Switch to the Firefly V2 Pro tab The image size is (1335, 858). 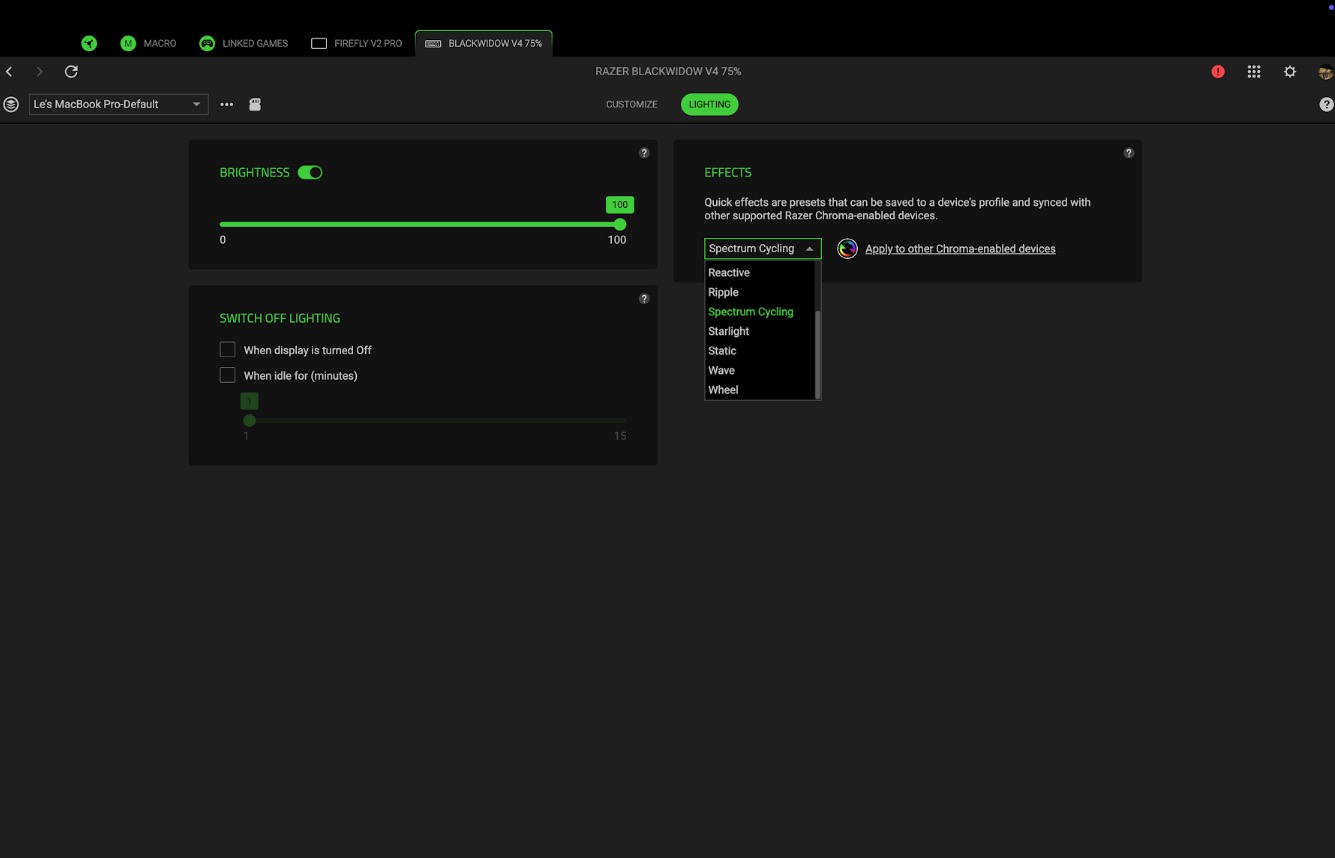(x=357, y=43)
